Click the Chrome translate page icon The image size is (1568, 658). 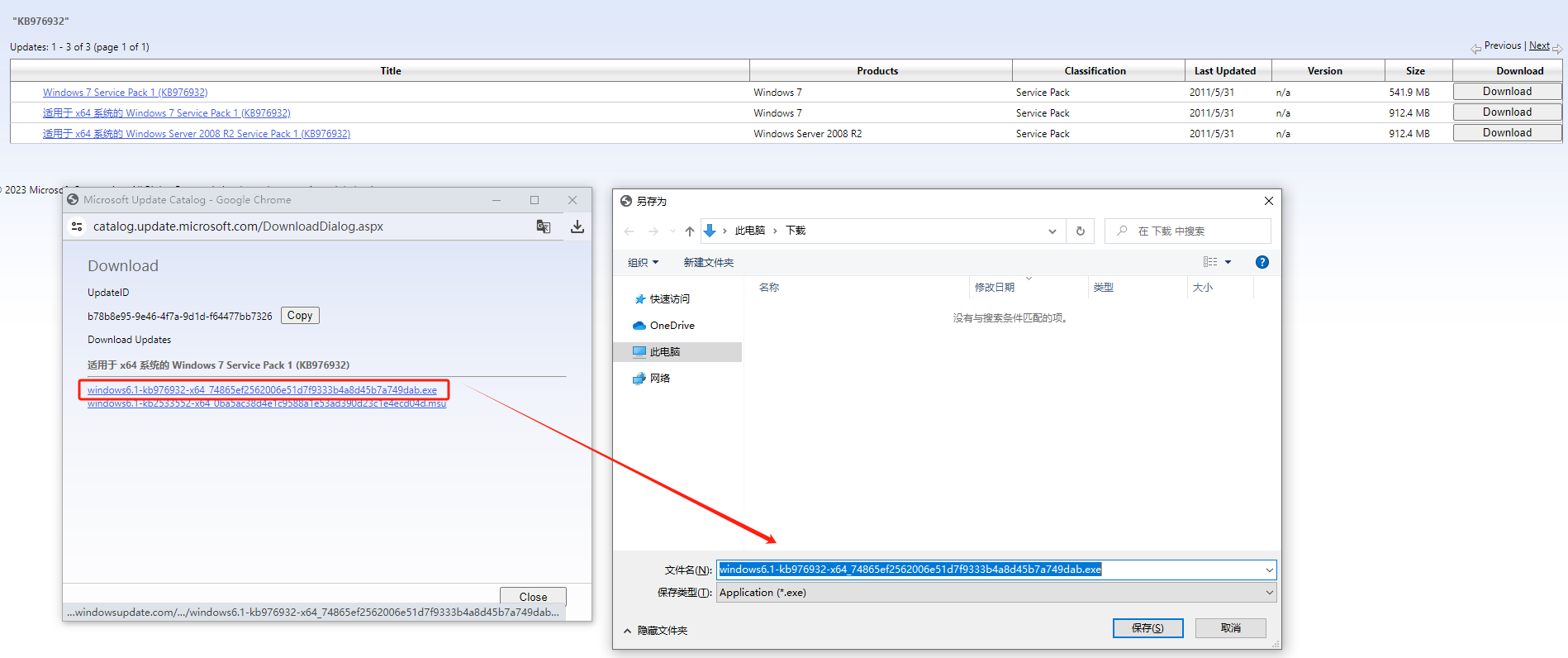[543, 226]
